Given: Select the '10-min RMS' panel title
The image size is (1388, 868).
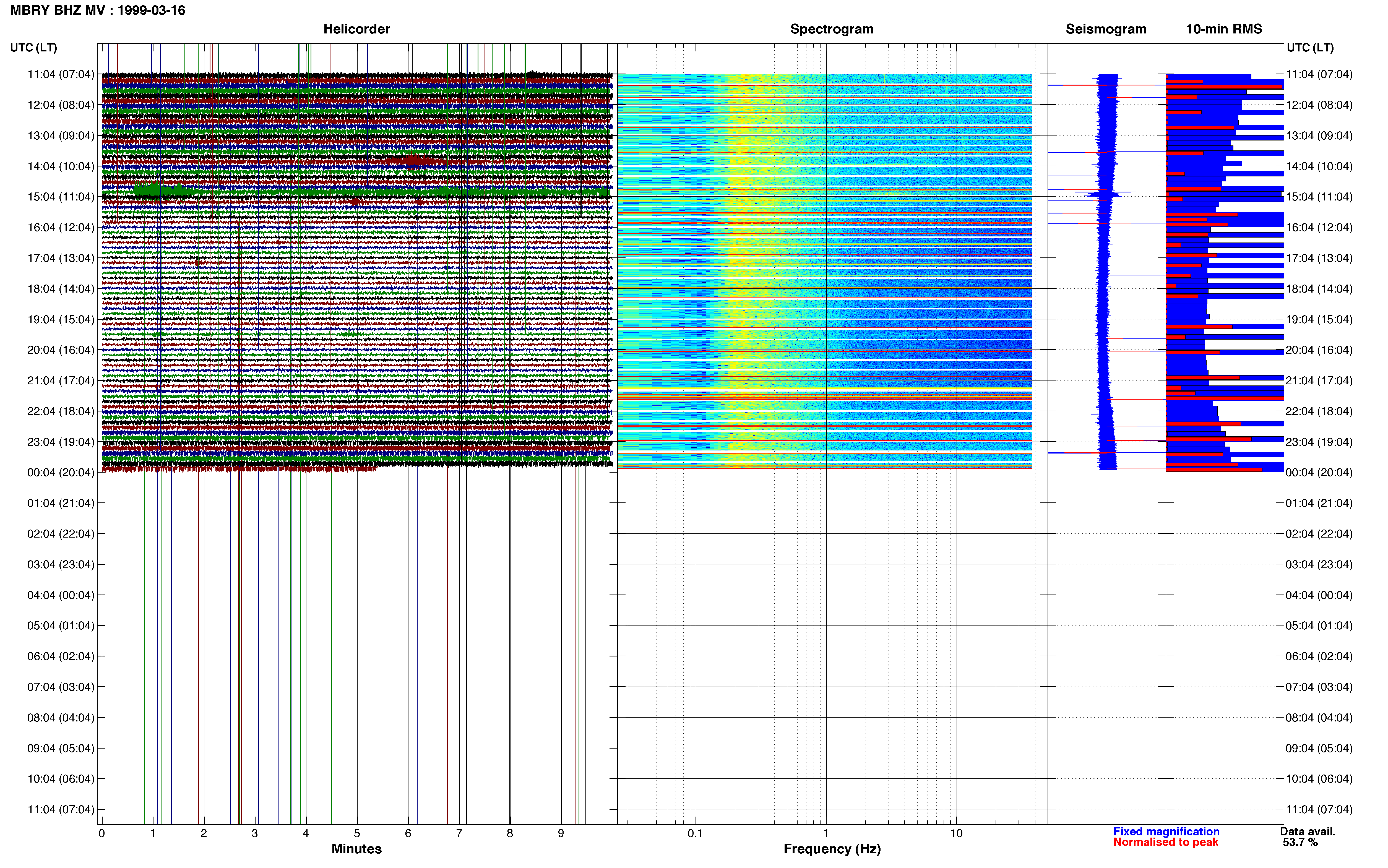Looking at the screenshot, I should tap(1224, 29).
